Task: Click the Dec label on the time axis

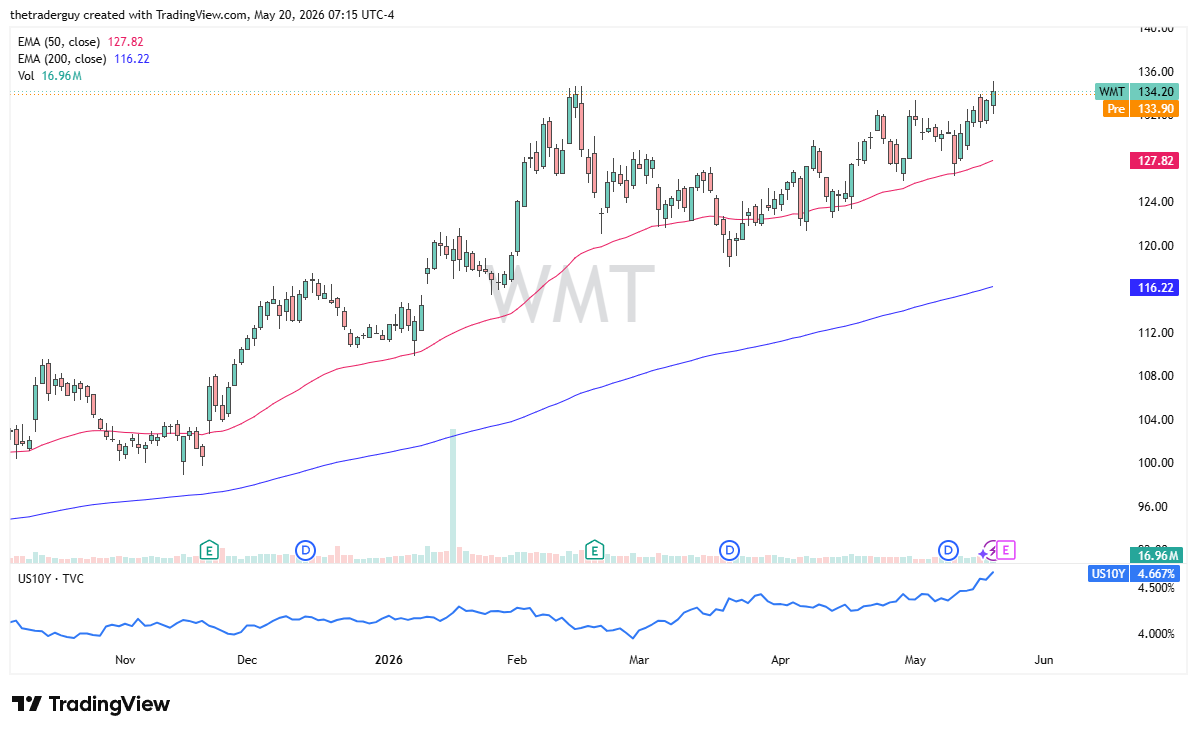Action: click(247, 659)
